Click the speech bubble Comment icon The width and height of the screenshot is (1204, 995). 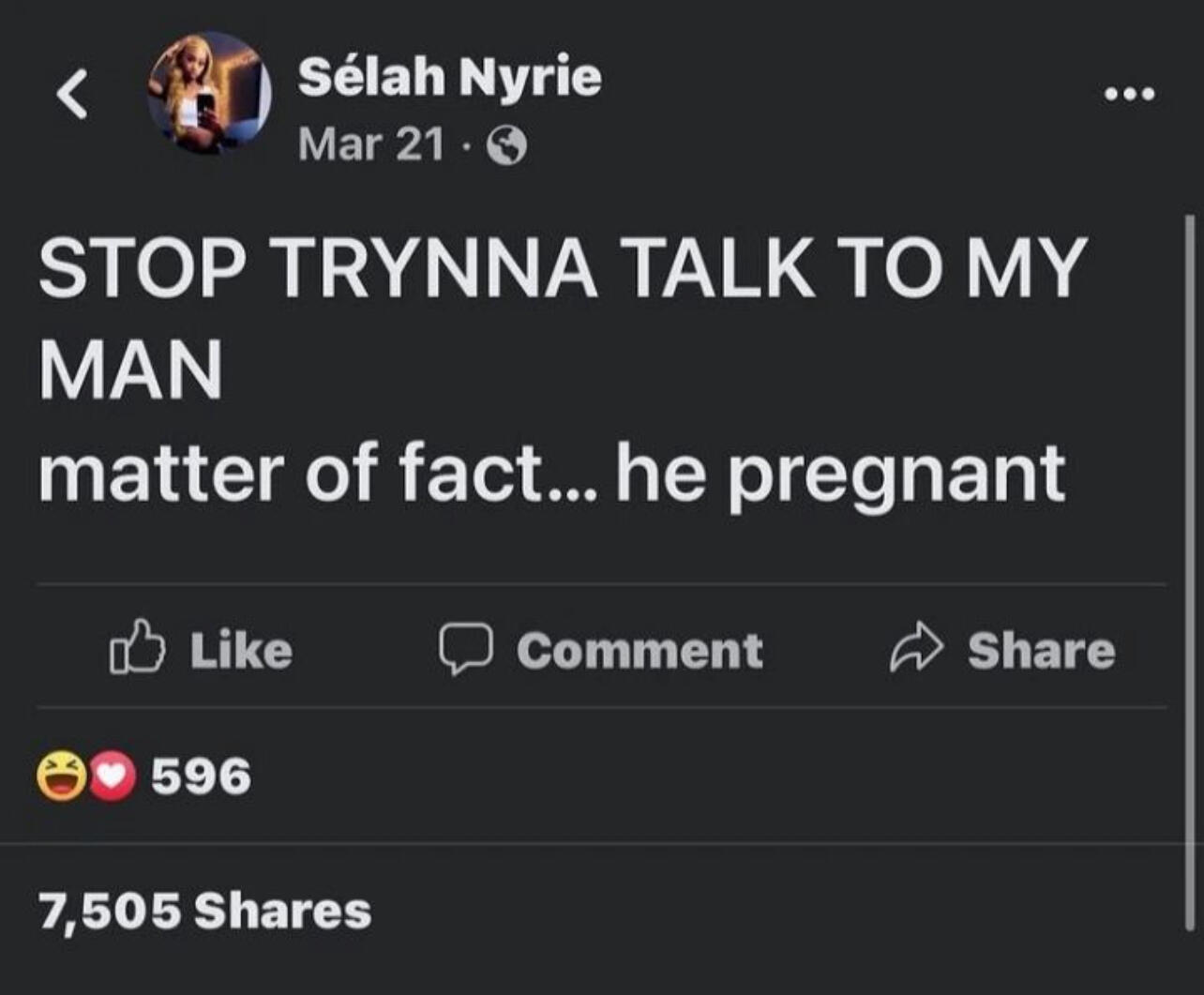coord(466,649)
